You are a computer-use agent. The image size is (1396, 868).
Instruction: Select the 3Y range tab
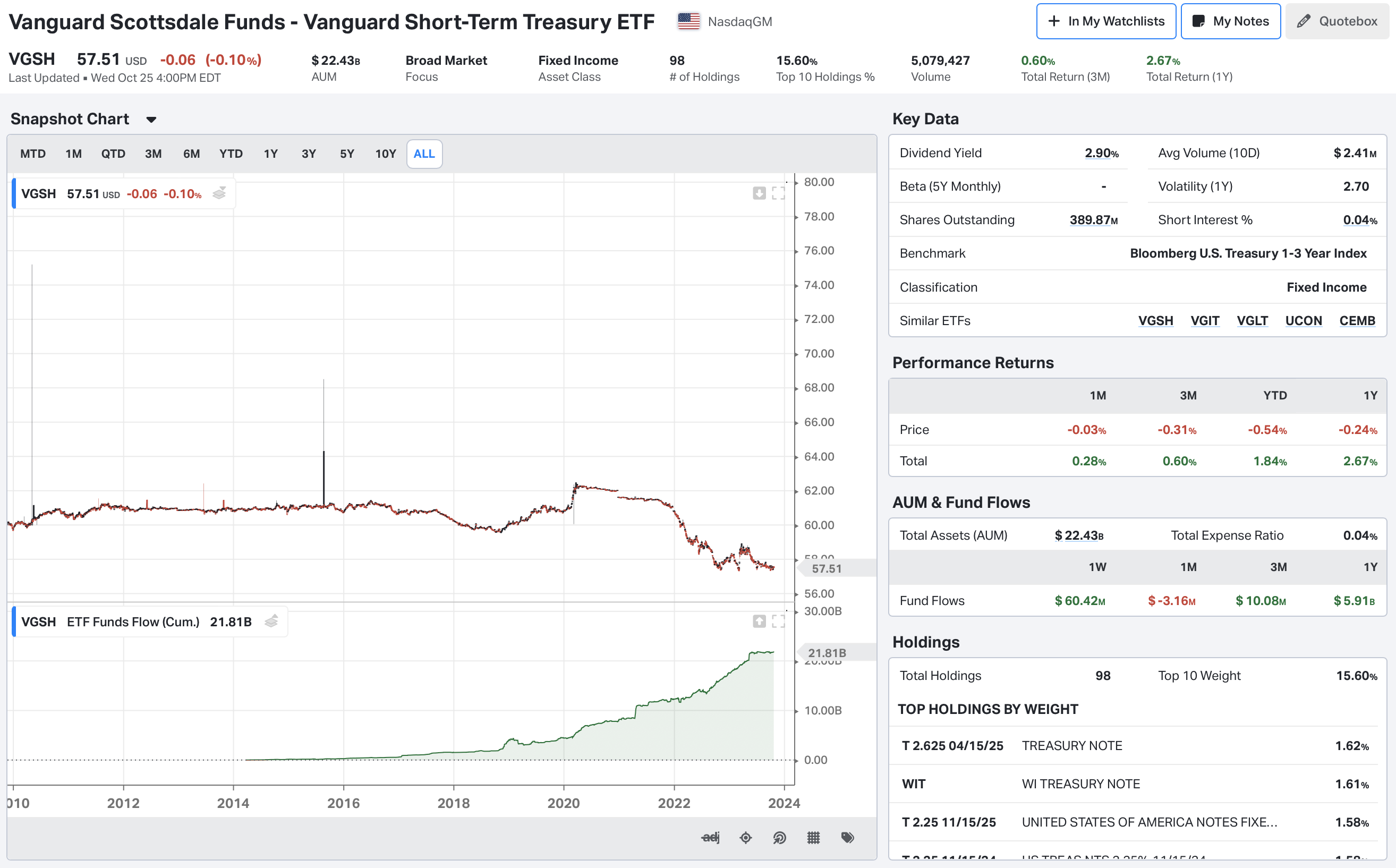(309, 154)
